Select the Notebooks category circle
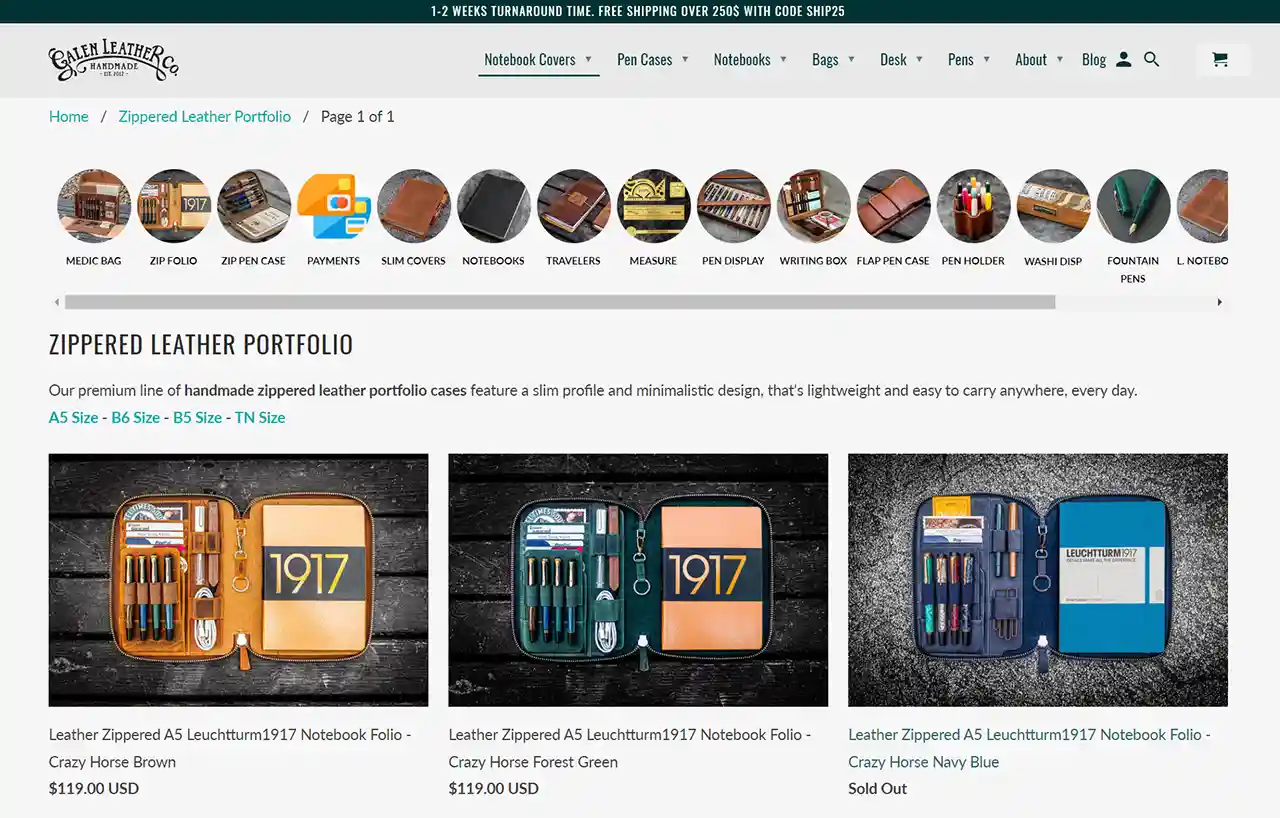The image size is (1280, 818). [x=494, y=206]
